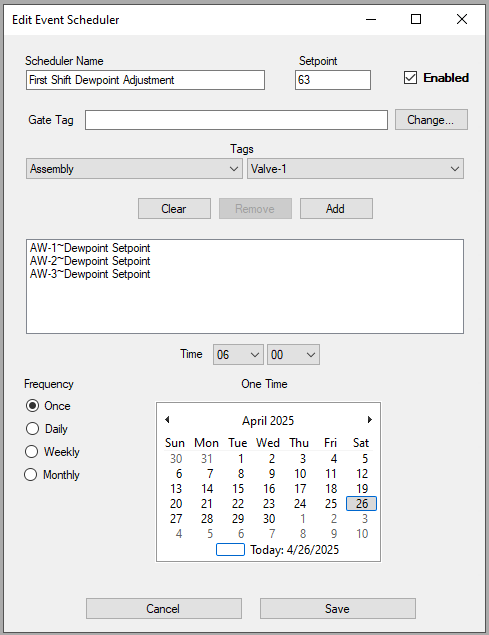This screenshot has width=489, height=635.
Task: Advance calendar to next month
Action: point(369,420)
